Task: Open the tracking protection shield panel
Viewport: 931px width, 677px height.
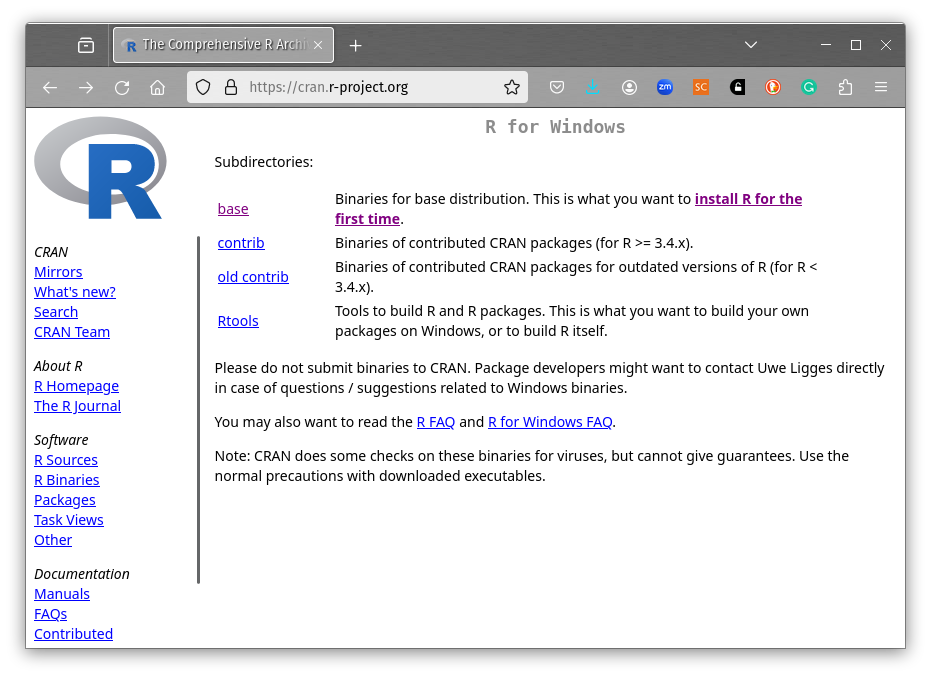Action: click(x=203, y=88)
